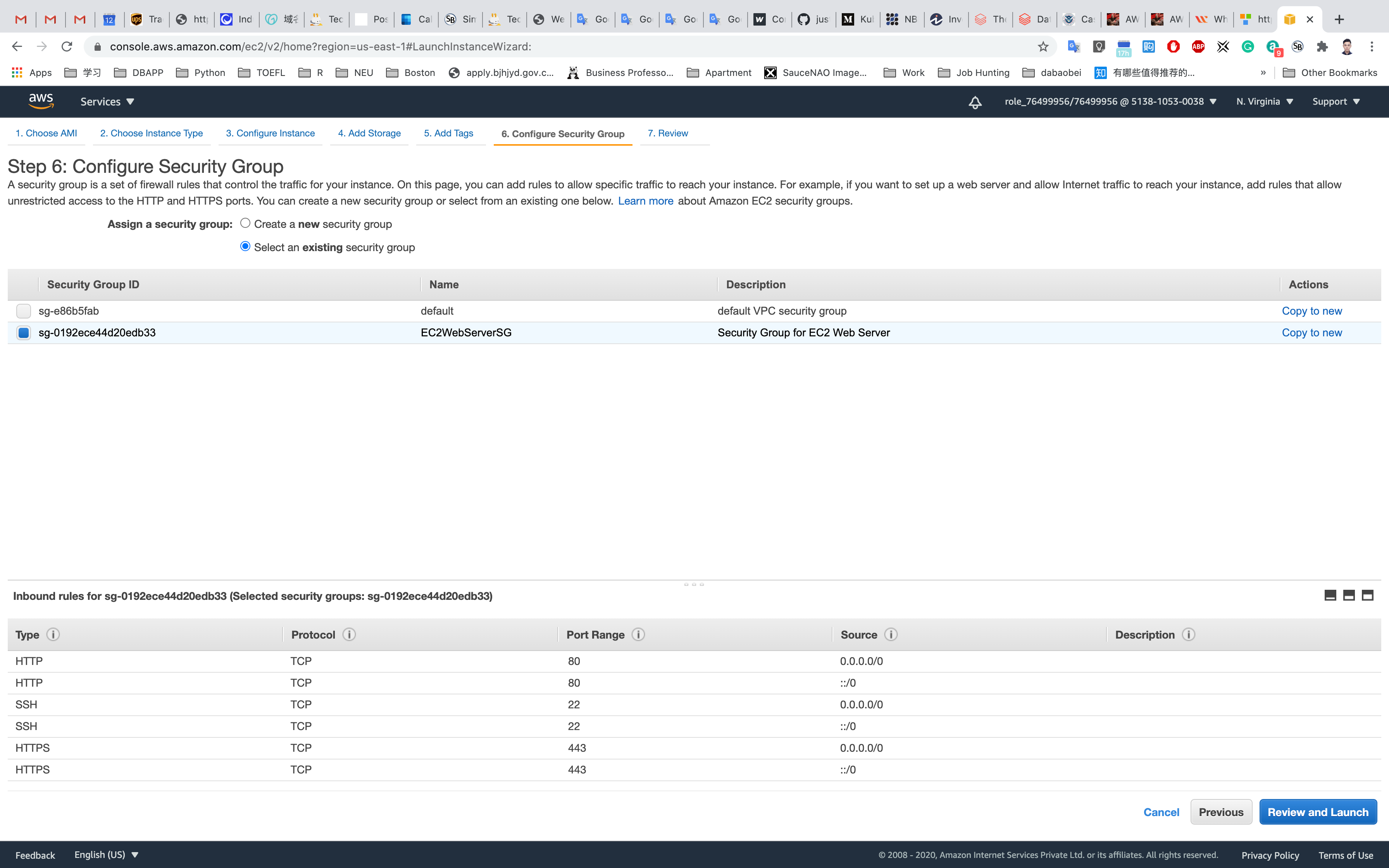Reload the page with the refresh icon
This screenshot has width=1389, height=868.
[x=67, y=46]
